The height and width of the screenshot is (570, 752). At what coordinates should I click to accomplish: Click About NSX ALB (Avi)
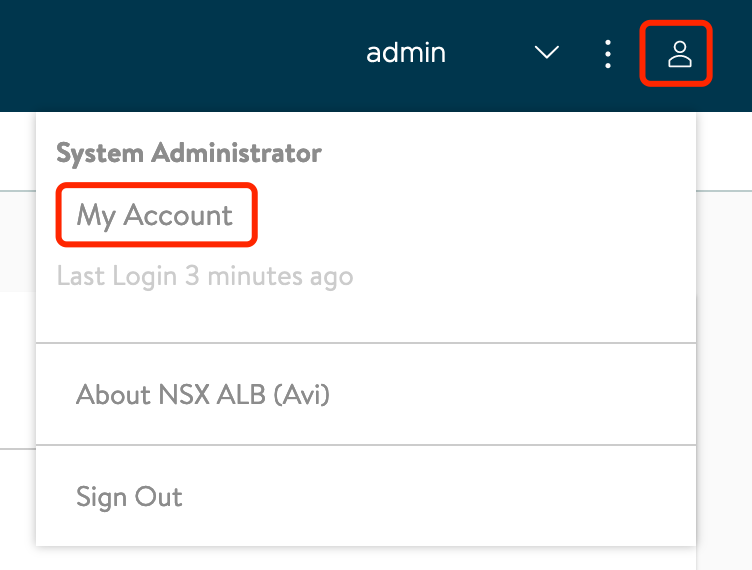[x=203, y=395]
